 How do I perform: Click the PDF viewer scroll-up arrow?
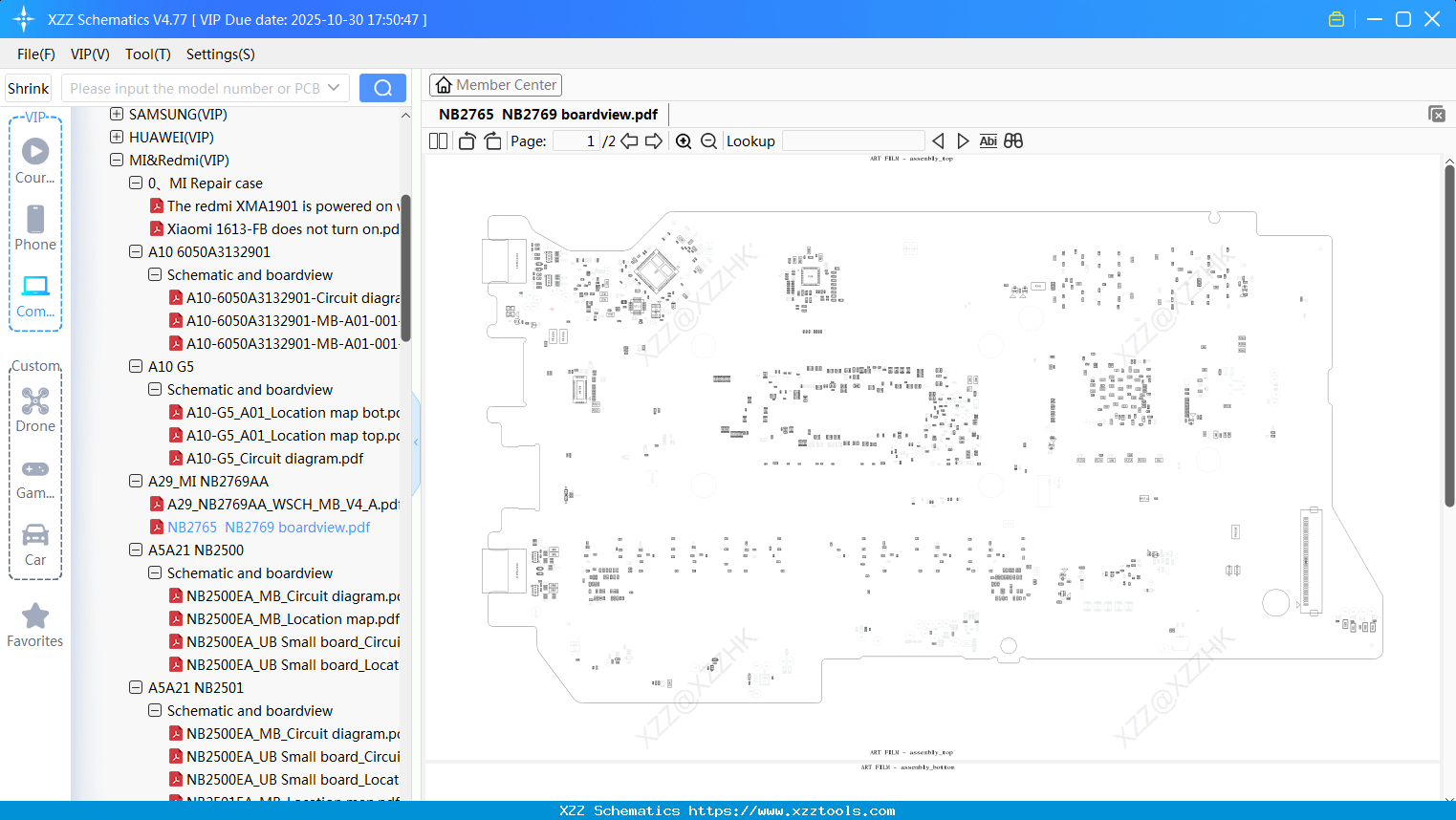coord(1449,162)
